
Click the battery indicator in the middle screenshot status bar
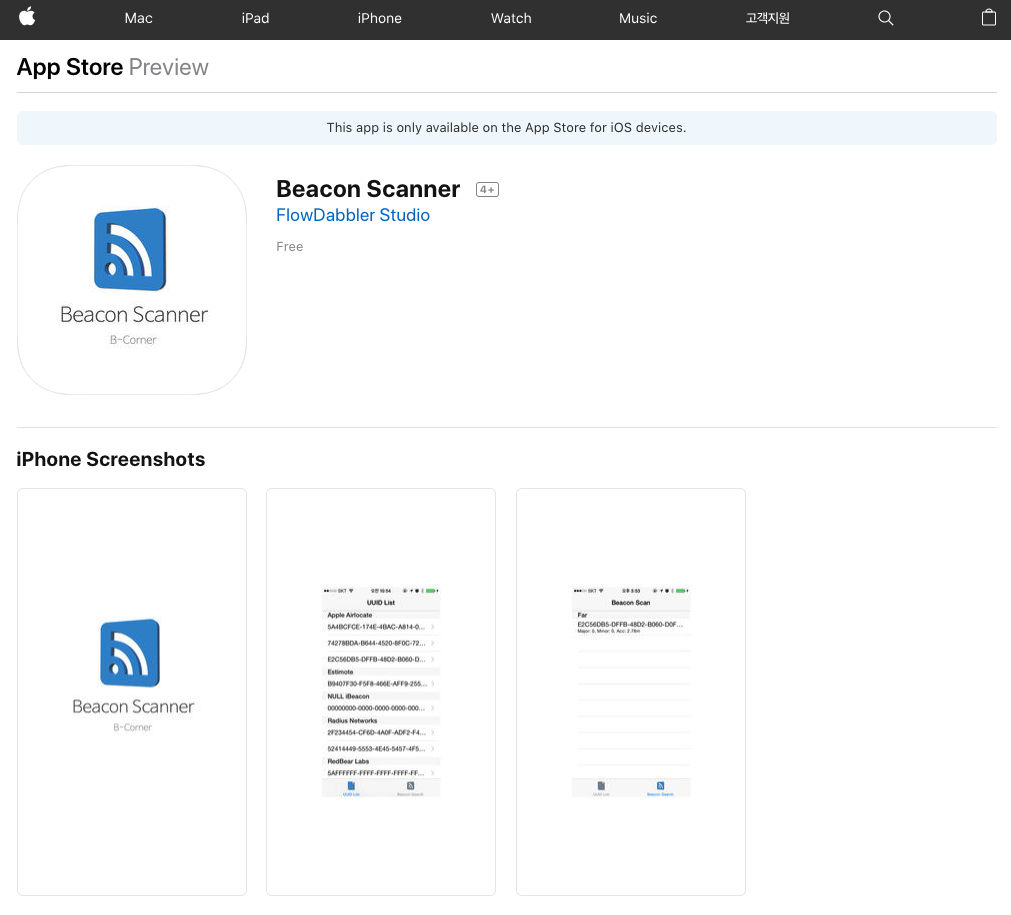(x=429, y=590)
